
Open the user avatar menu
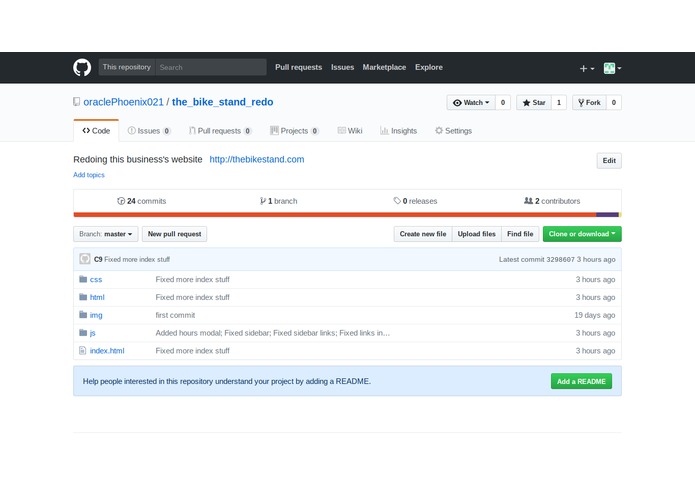click(612, 68)
